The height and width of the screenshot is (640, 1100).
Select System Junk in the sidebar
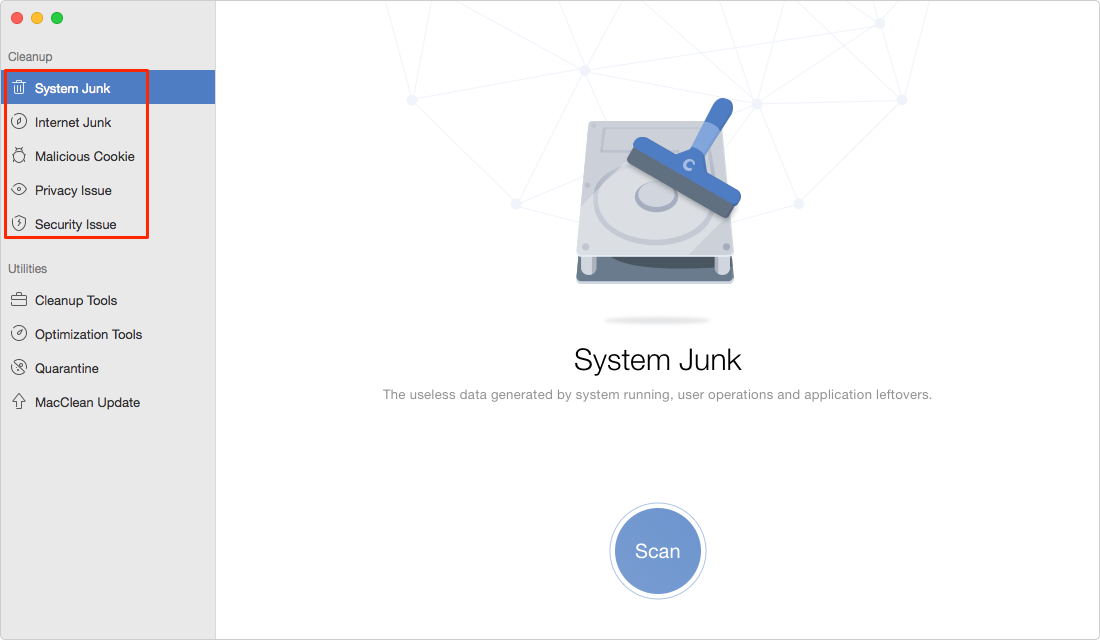click(108, 88)
